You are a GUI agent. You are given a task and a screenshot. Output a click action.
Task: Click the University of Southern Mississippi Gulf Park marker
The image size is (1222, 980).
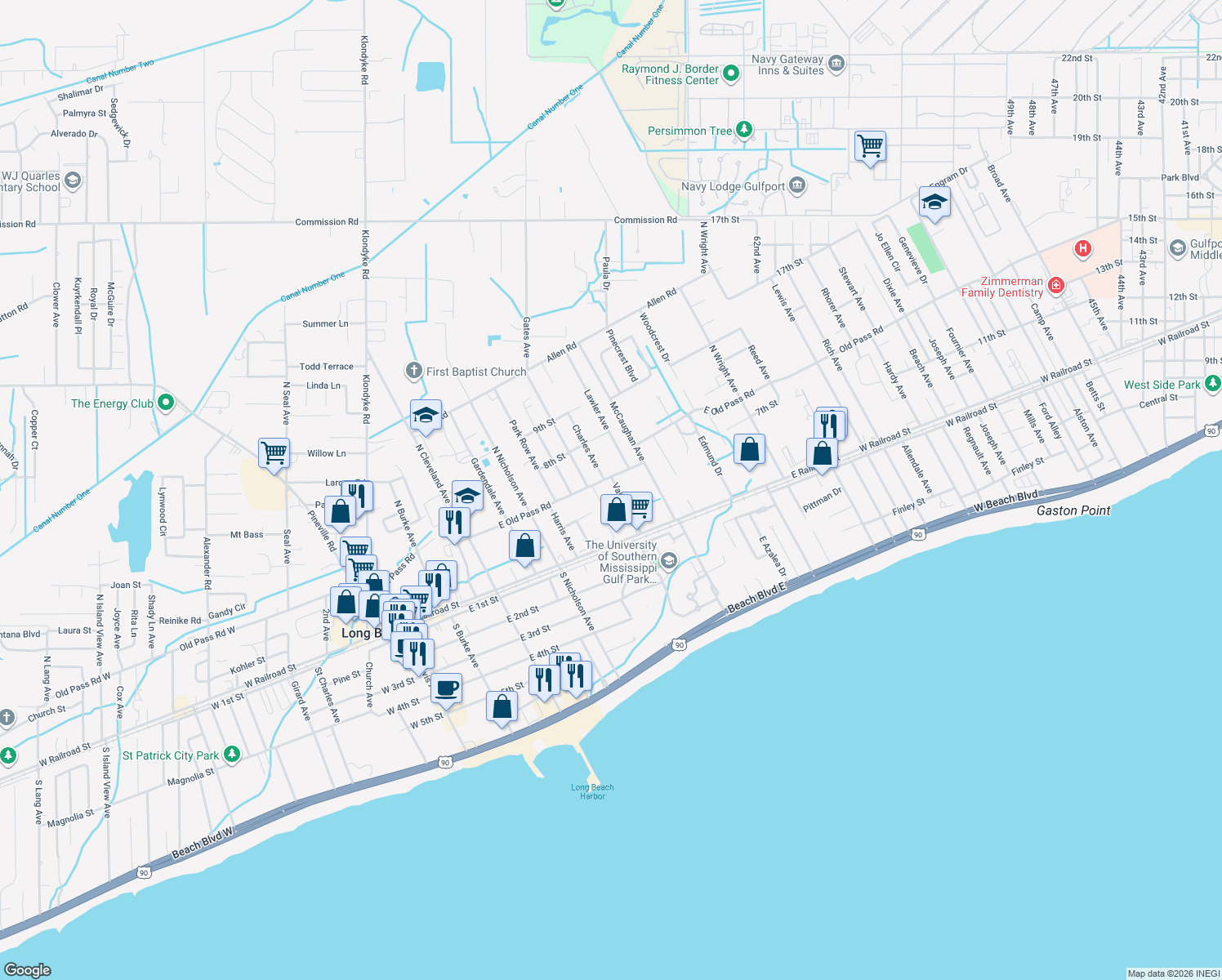[668, 561]
